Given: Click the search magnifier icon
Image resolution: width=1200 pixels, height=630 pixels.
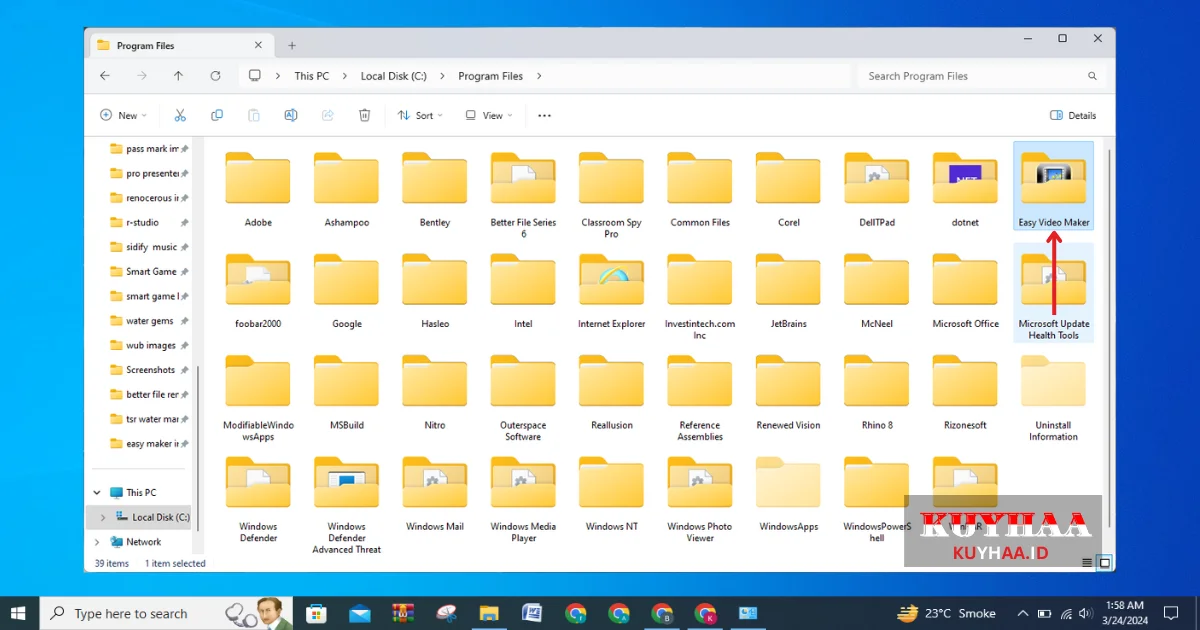Looking at the screenshot, I should pyautogui.click(x=1093, y=76).
